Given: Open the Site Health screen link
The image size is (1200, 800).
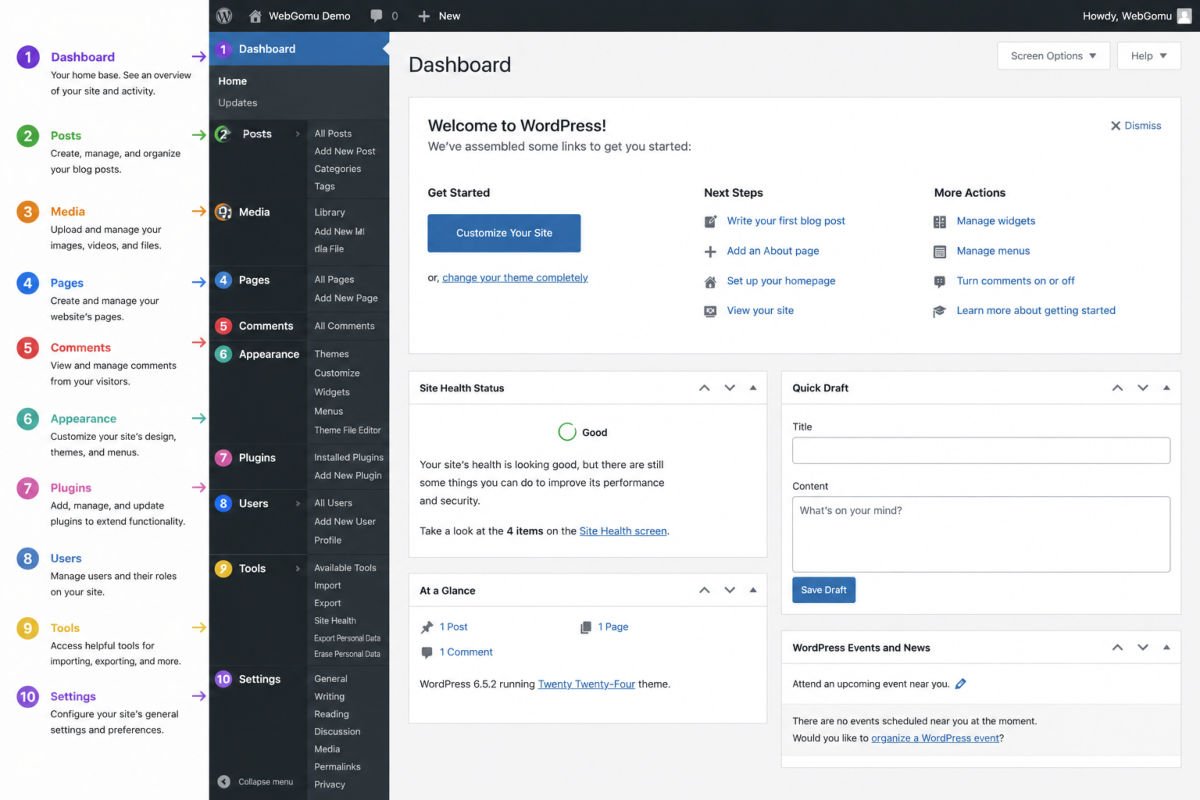Looking at the screenshot, I should (x=623, y=531).
